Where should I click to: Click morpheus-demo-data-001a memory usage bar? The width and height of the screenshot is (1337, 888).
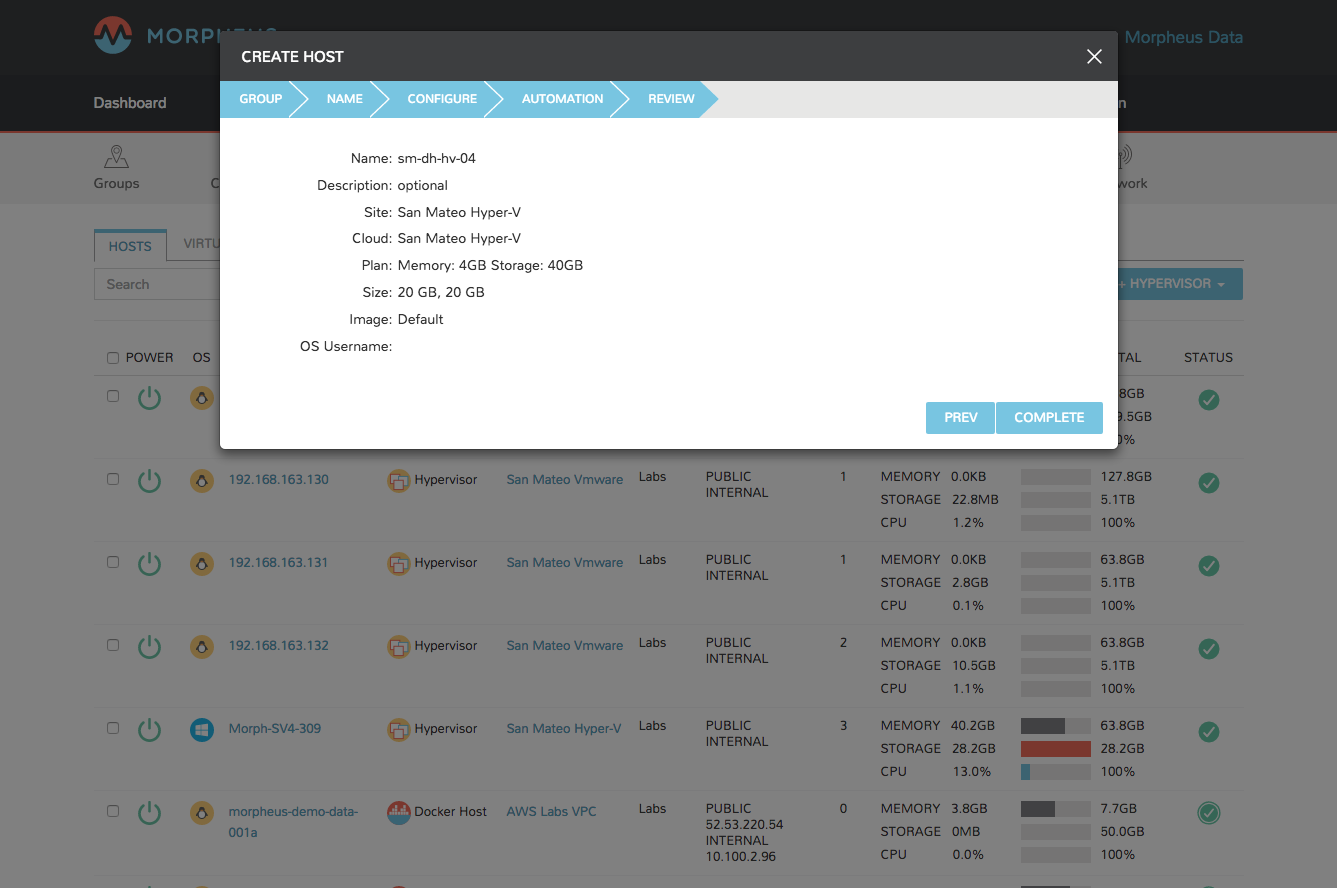tap(1055, 809)
